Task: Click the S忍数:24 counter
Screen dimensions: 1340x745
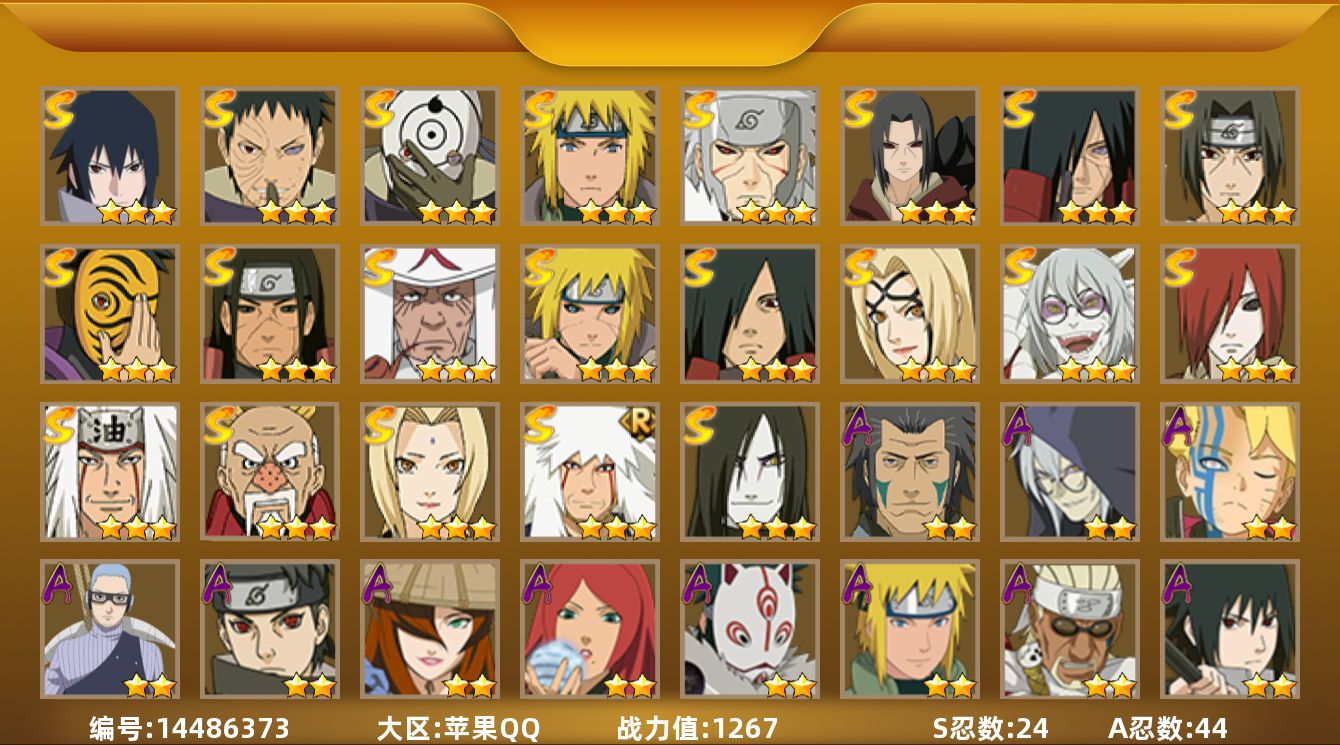Action: coord(990,728)
